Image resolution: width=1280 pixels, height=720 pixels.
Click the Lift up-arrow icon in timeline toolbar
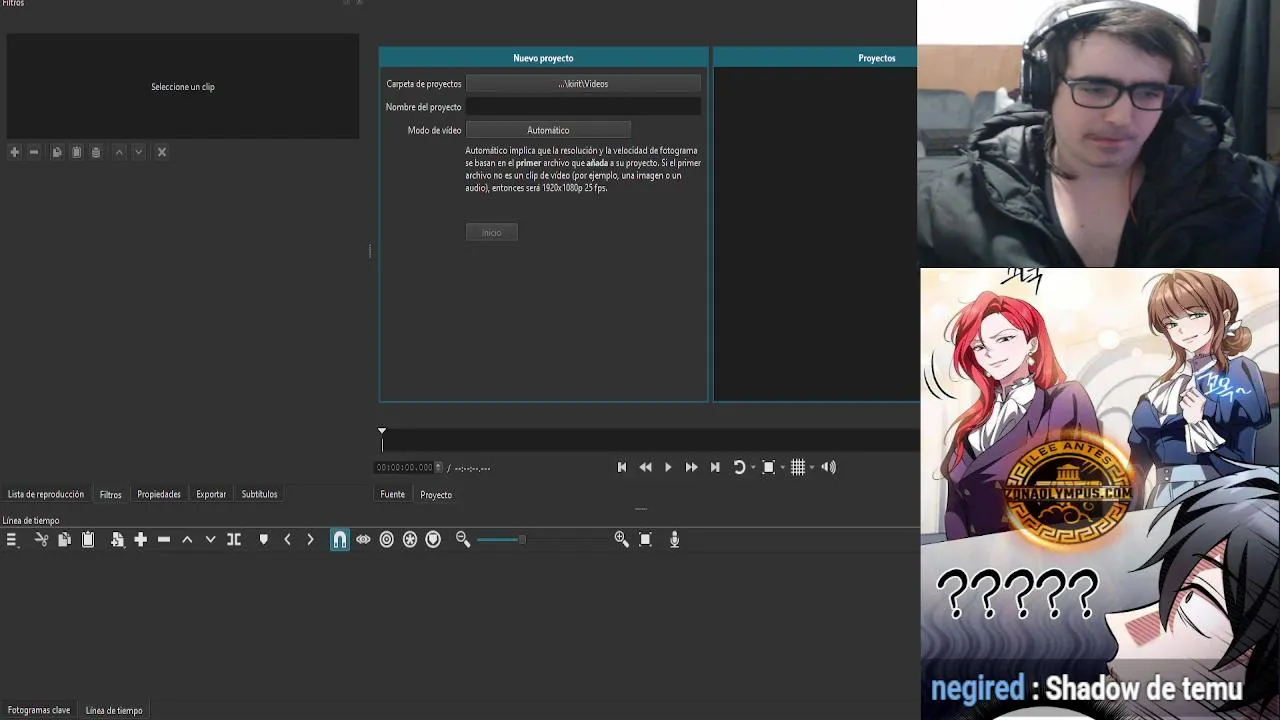click(187, 540)
